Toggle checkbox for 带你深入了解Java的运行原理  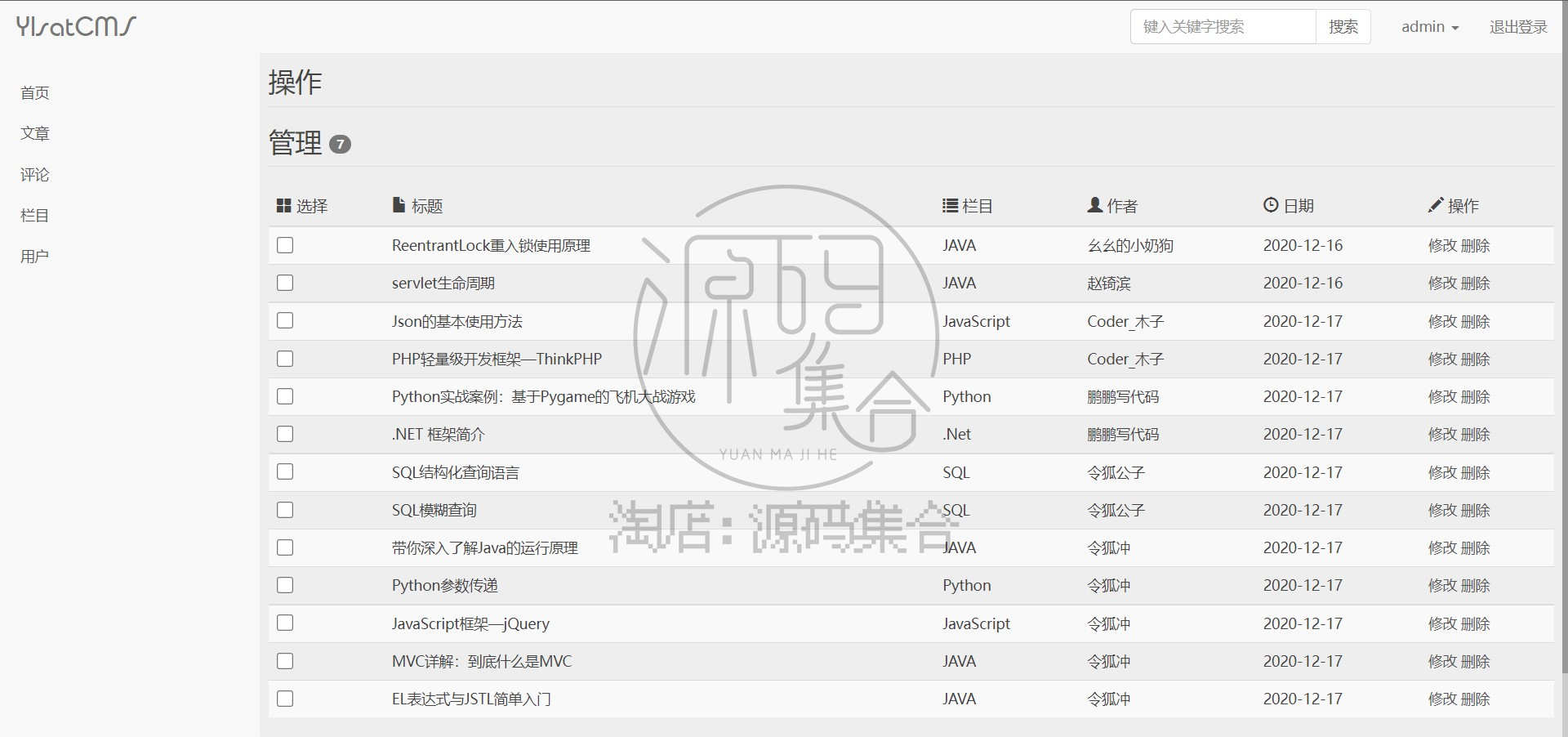tap(285, 547)
